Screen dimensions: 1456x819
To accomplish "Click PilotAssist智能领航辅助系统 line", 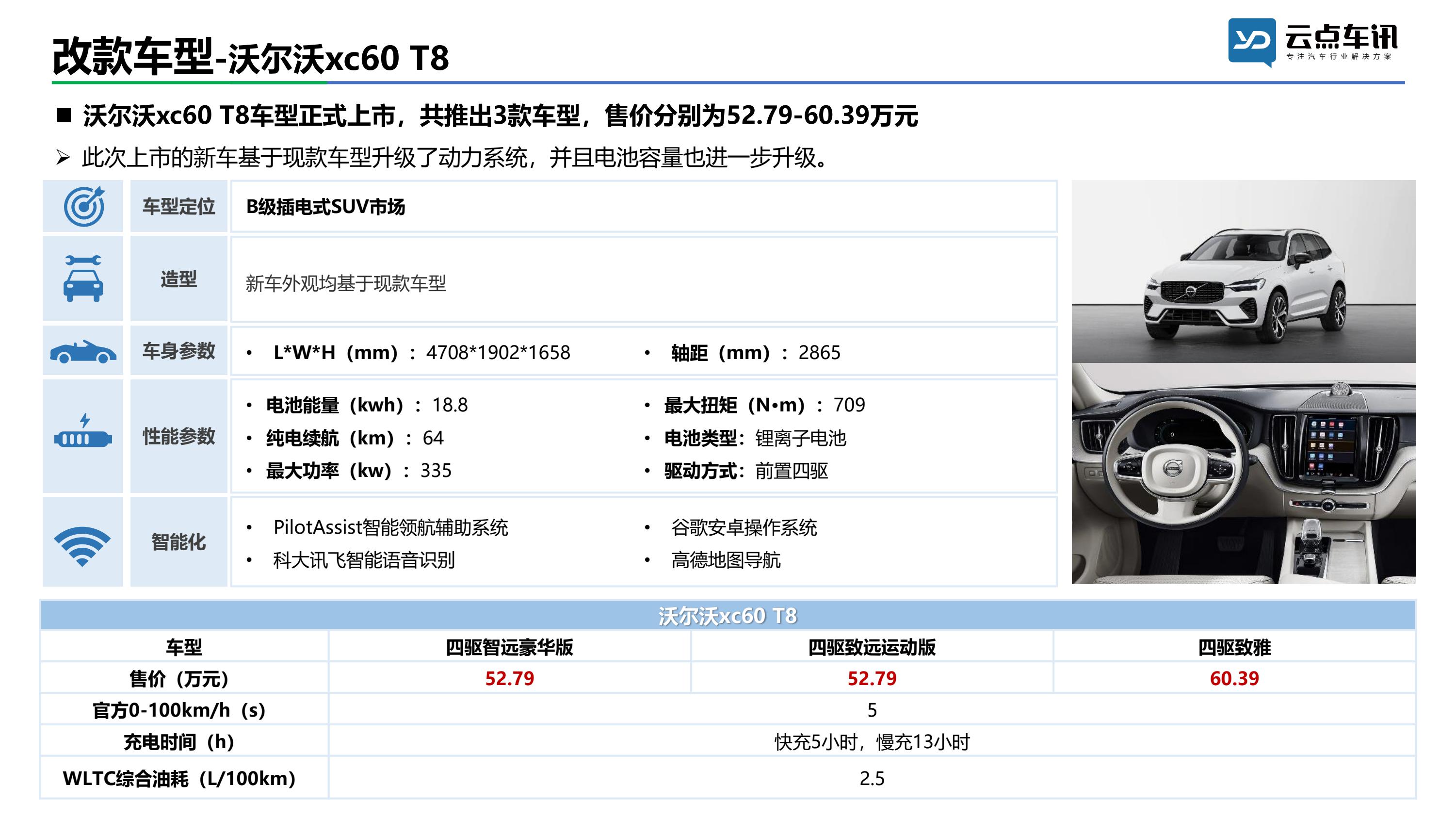I will [x=390, y=527].
